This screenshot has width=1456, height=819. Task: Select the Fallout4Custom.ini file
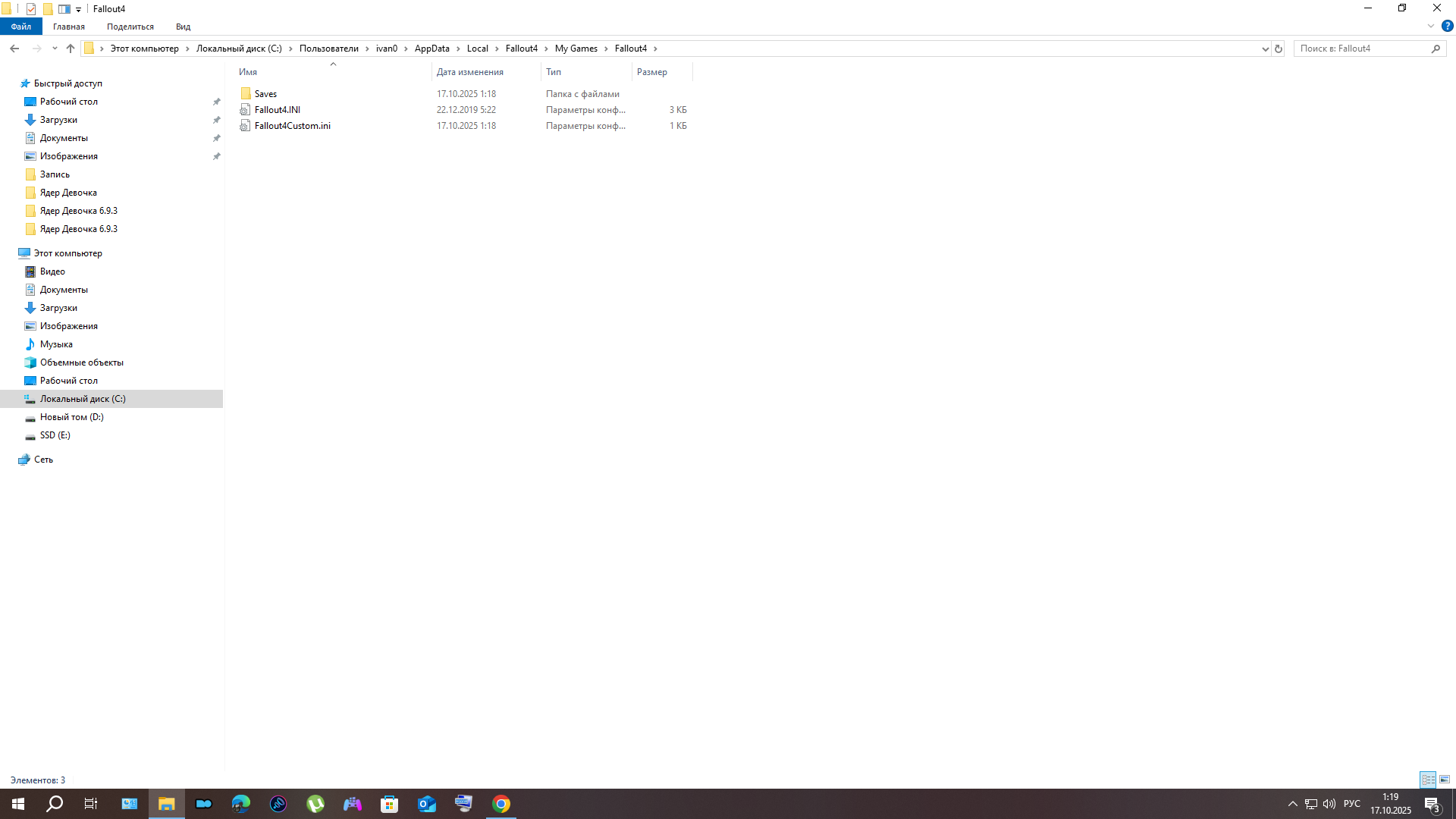(x=292, y=126)
